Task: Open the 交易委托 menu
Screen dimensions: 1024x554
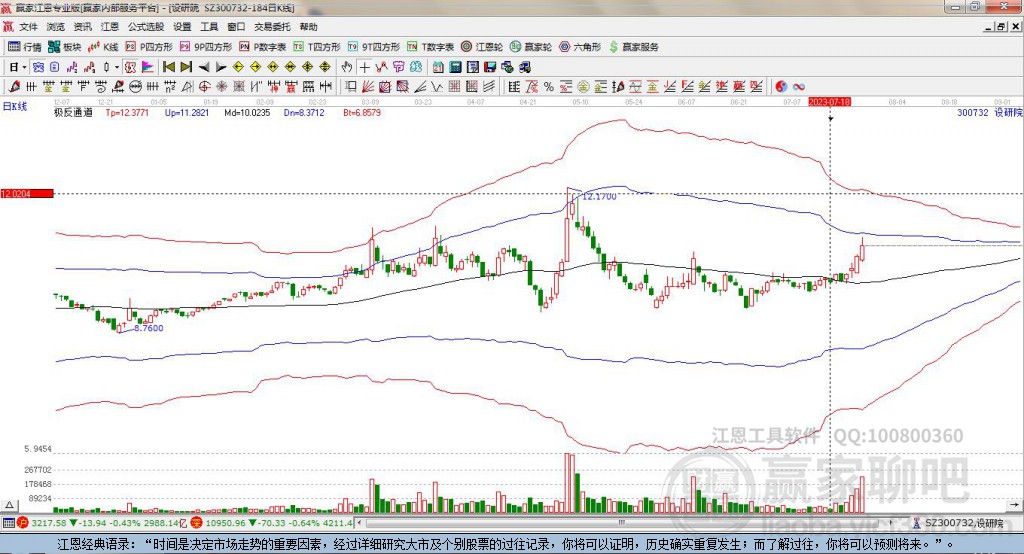Action: click(x=272, y=27)
